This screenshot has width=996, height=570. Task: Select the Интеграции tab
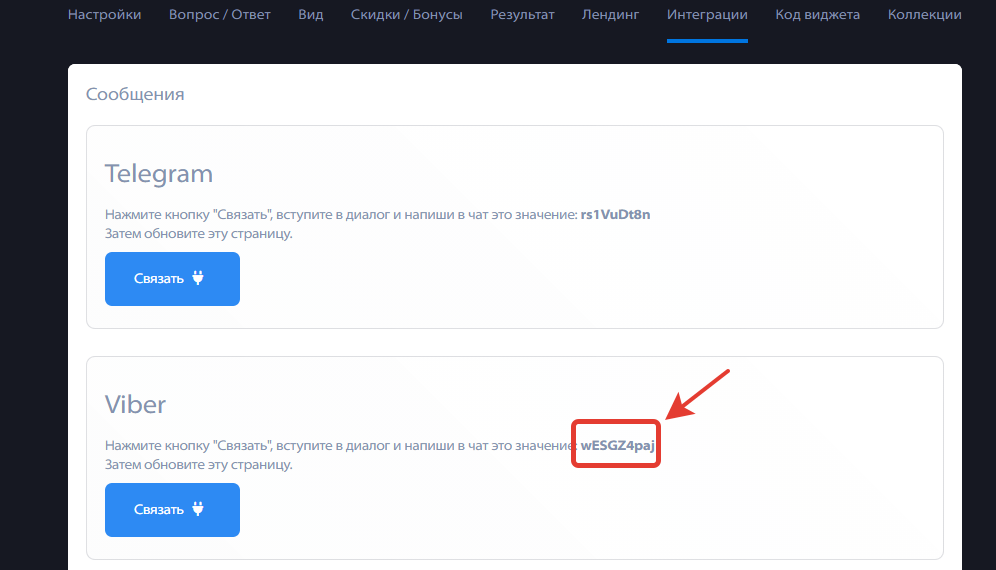click(x=707, y=15)
